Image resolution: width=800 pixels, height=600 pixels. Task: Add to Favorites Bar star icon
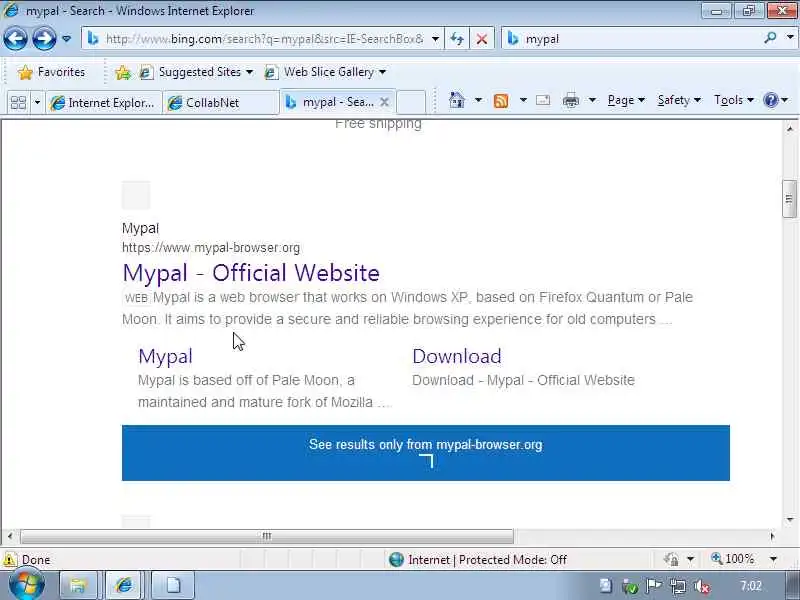123,72
